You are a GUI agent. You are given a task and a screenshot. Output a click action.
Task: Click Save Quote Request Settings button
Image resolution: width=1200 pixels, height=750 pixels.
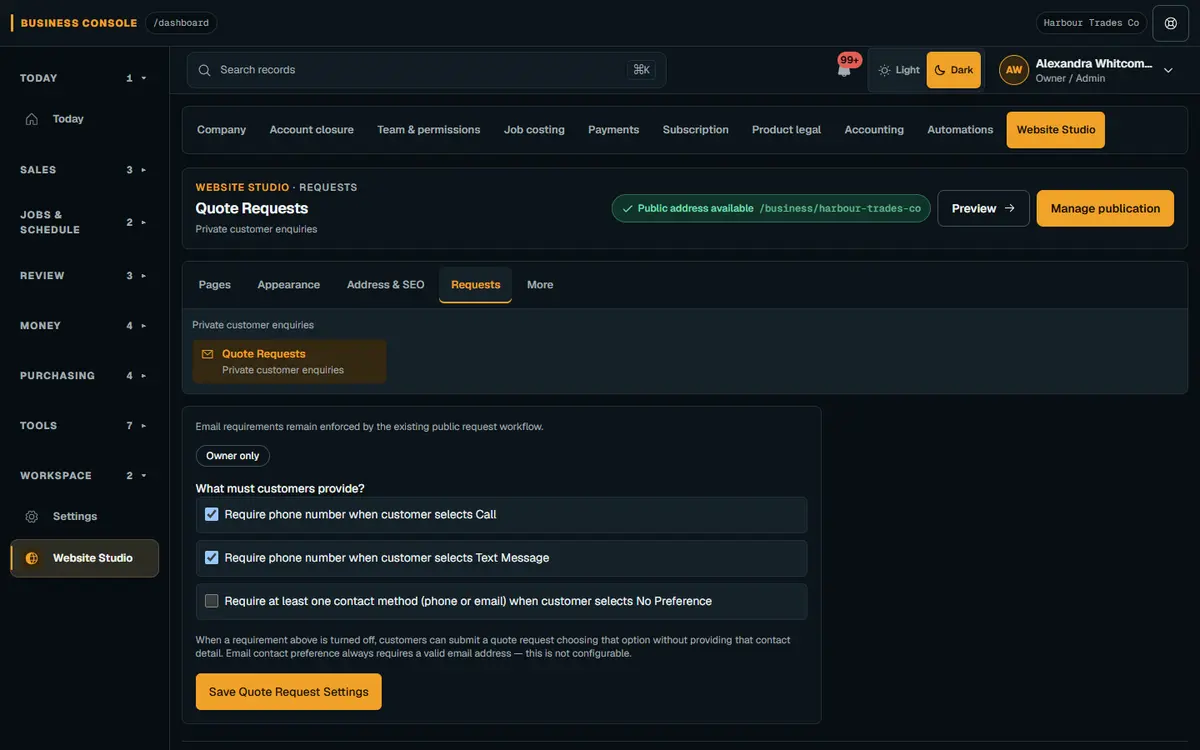[289, 692]
